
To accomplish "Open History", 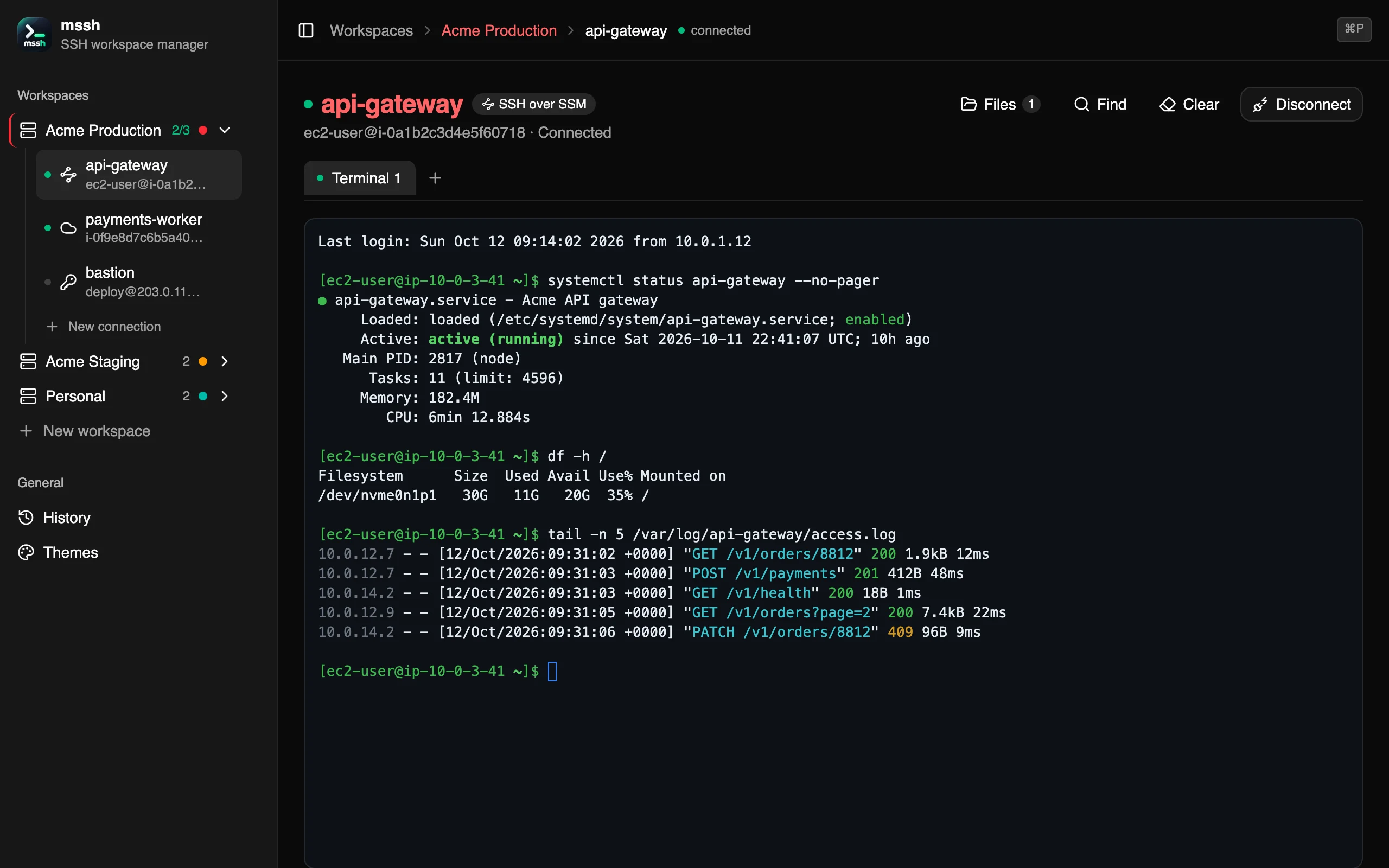I will point(54,517).
